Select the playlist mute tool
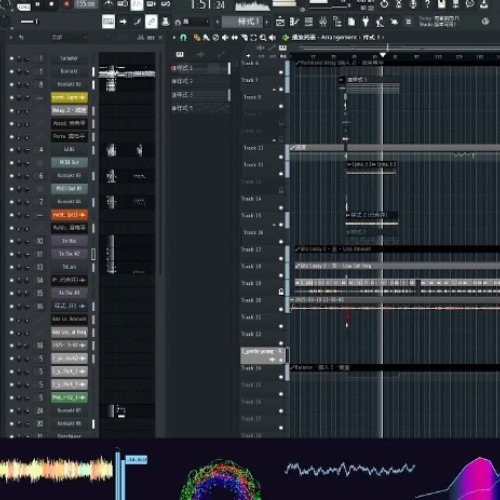The image size is (500, 500). point(225,37)
